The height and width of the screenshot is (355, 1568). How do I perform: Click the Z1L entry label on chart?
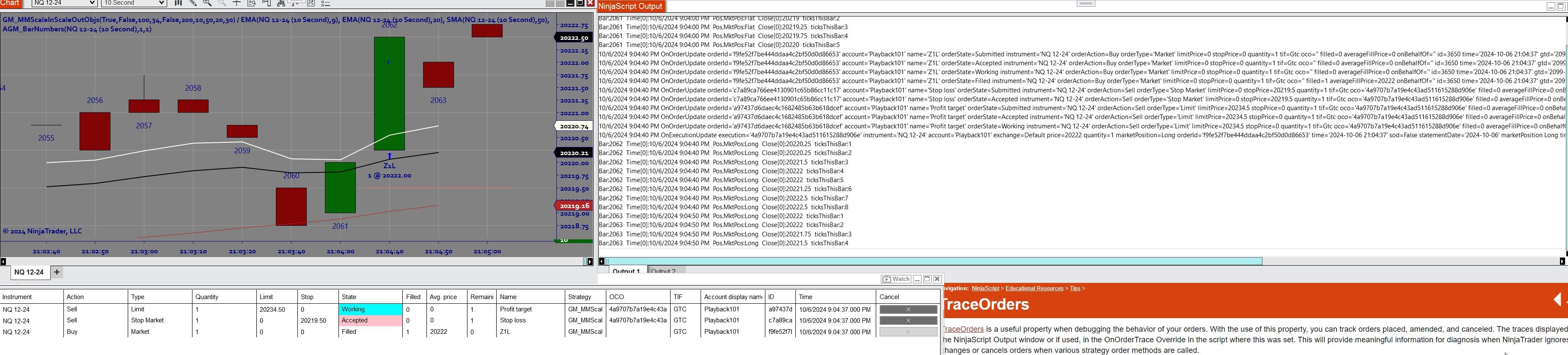pyautogui.click(x=390, y=166)
